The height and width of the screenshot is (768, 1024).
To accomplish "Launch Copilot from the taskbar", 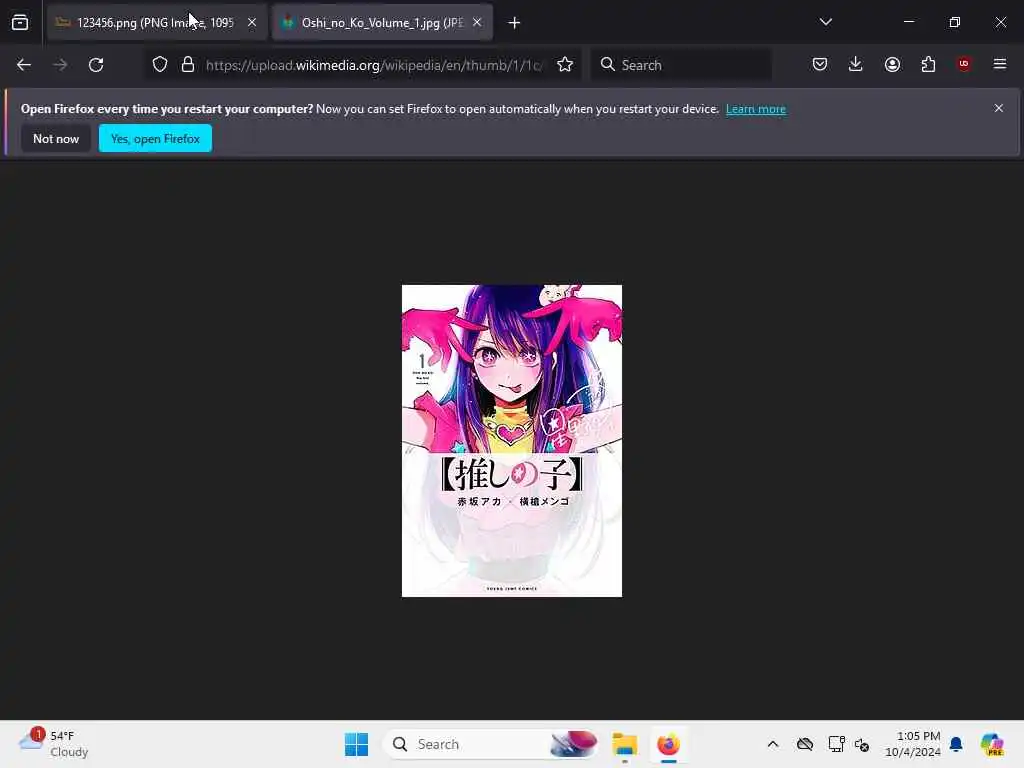I will (x=992, y=744).
